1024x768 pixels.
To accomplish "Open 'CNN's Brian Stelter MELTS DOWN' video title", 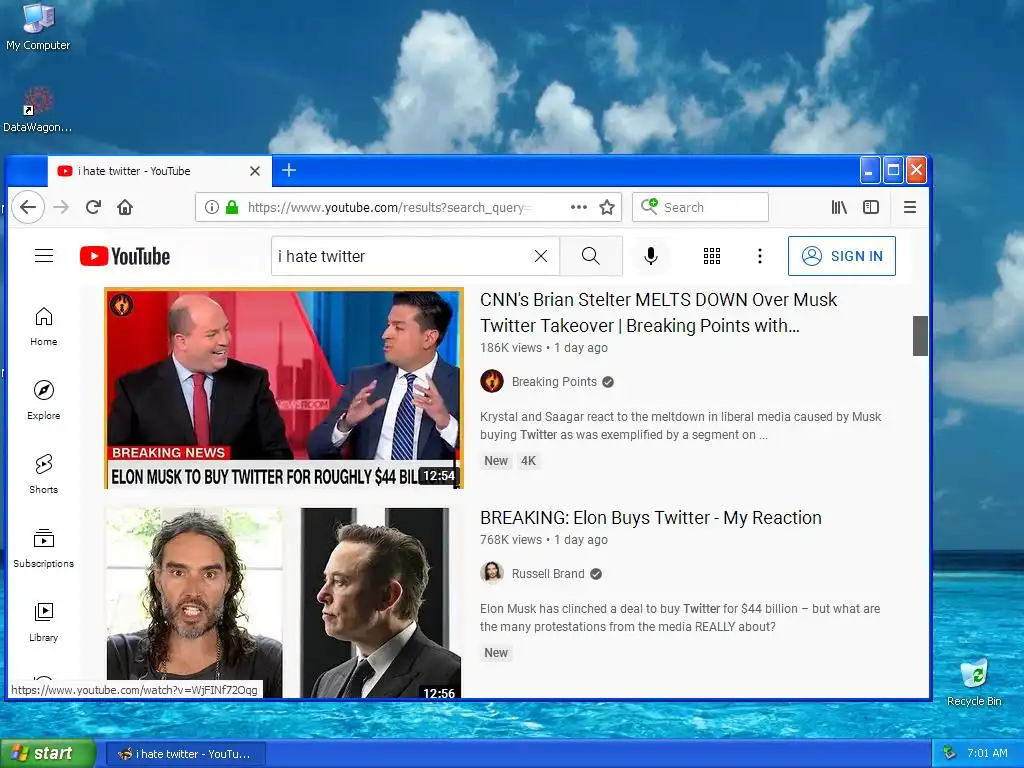I will 658,312.
